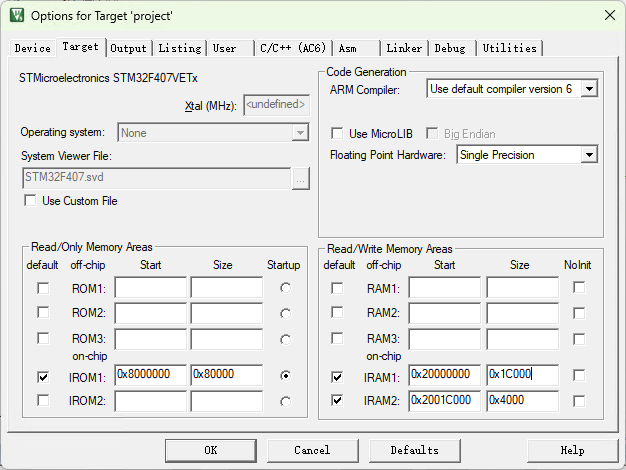This screenshot has height=470, width=626.
Task: Go to the Linker tab
Action: tap(404, 48)
